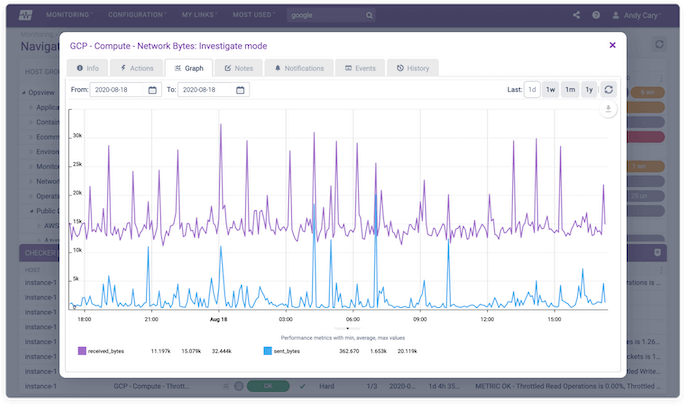Click the search magnifier icon
This screenshot has height=406, width=685.
point(369,16)
